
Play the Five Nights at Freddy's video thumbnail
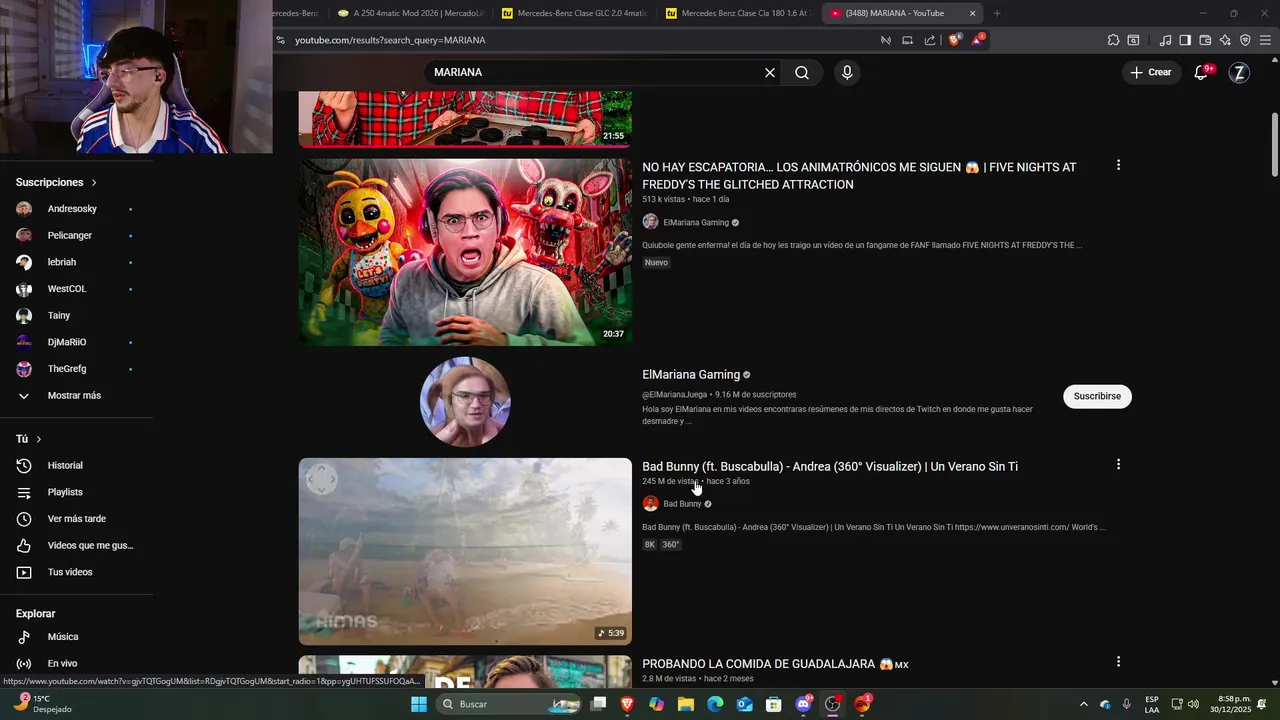click(x=465, y=252)
